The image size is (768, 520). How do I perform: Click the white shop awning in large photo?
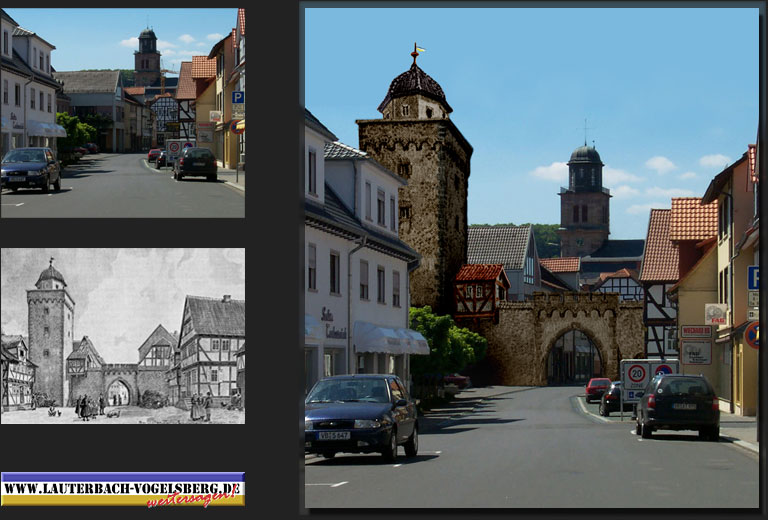388,340
